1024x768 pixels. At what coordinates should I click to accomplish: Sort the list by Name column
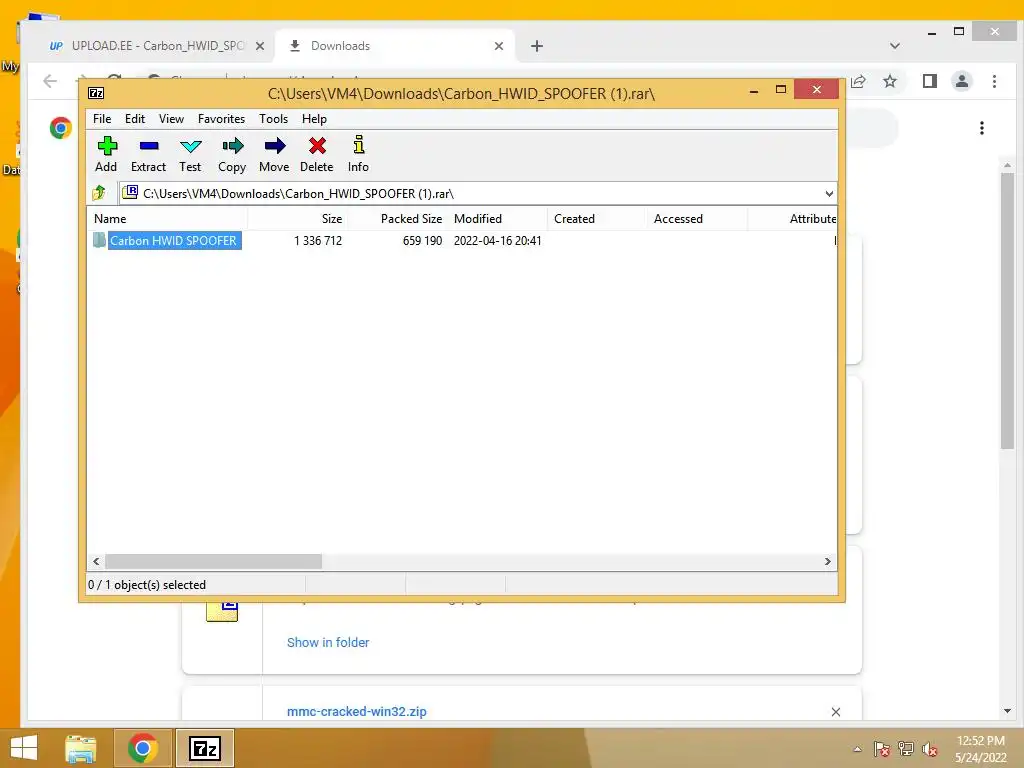coord(167,219)
